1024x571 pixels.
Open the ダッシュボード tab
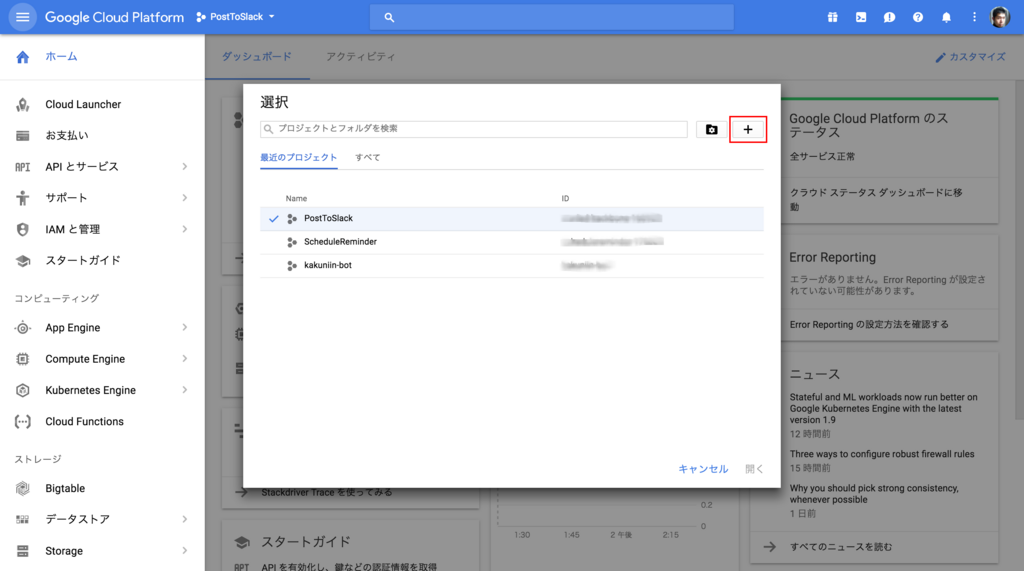tap(257, 57)
